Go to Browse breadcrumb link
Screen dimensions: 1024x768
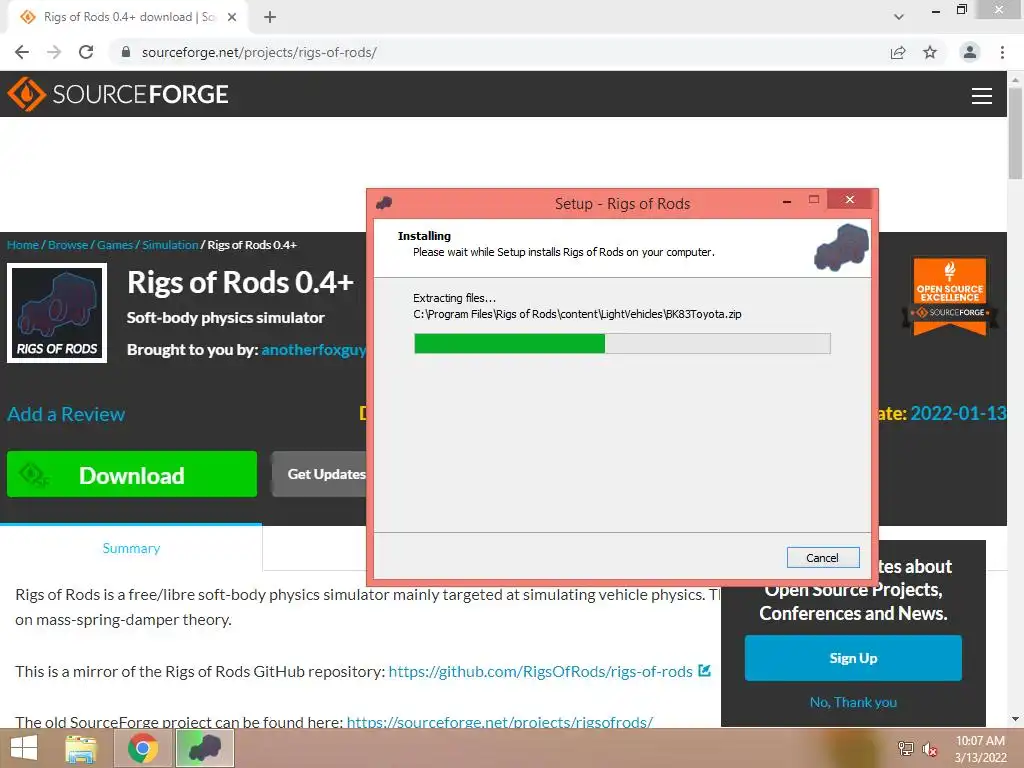tap(68, 245)
